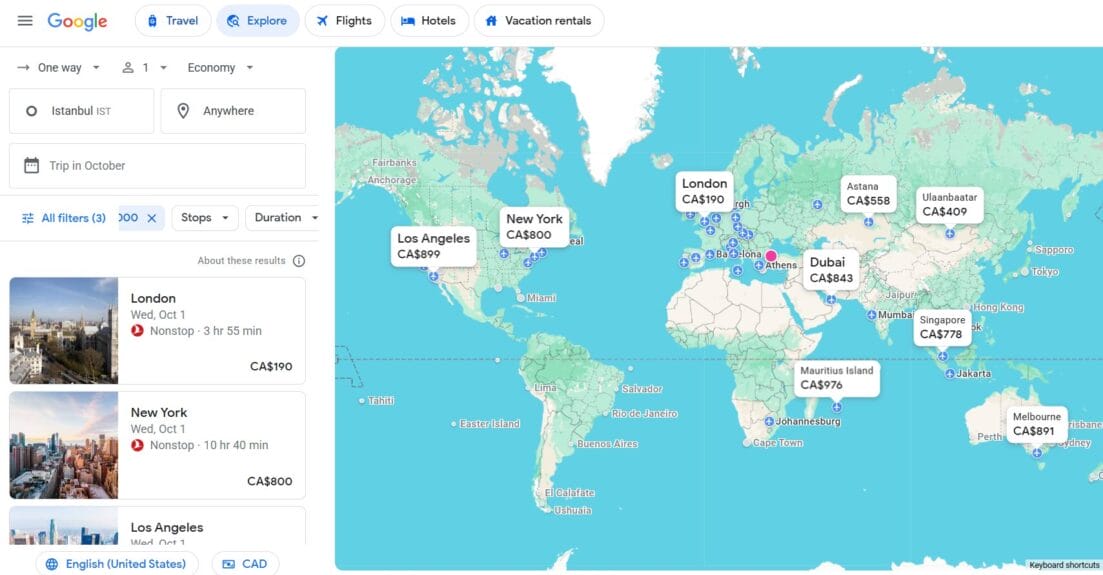Click the Turkish Airlines logo in London card

pos(137,331)
